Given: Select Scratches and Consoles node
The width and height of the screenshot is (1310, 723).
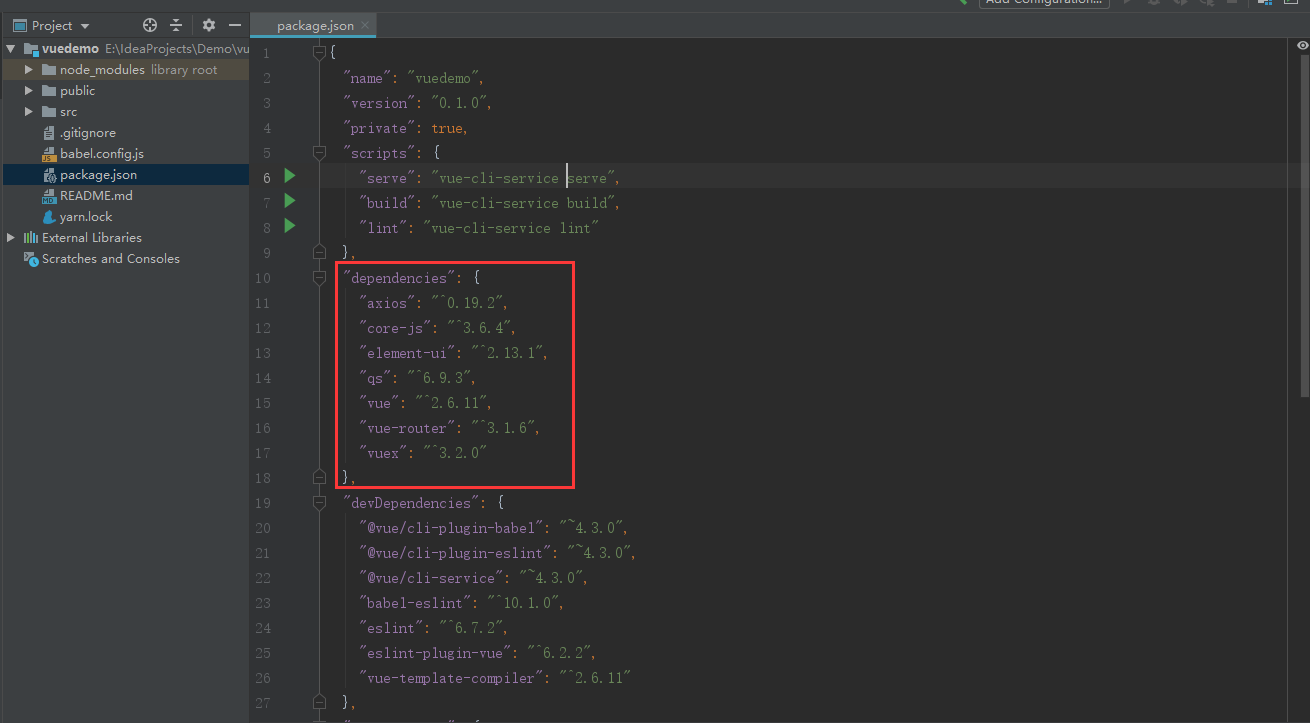Looking at the screenshot, I should point(110,259).
